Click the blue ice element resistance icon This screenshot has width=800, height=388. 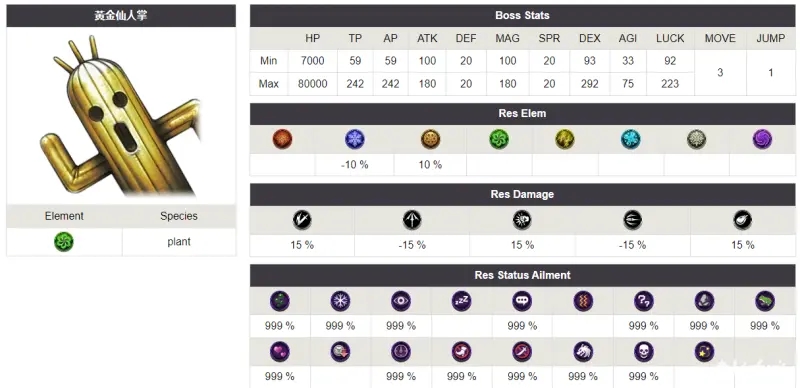coord(355,139)
